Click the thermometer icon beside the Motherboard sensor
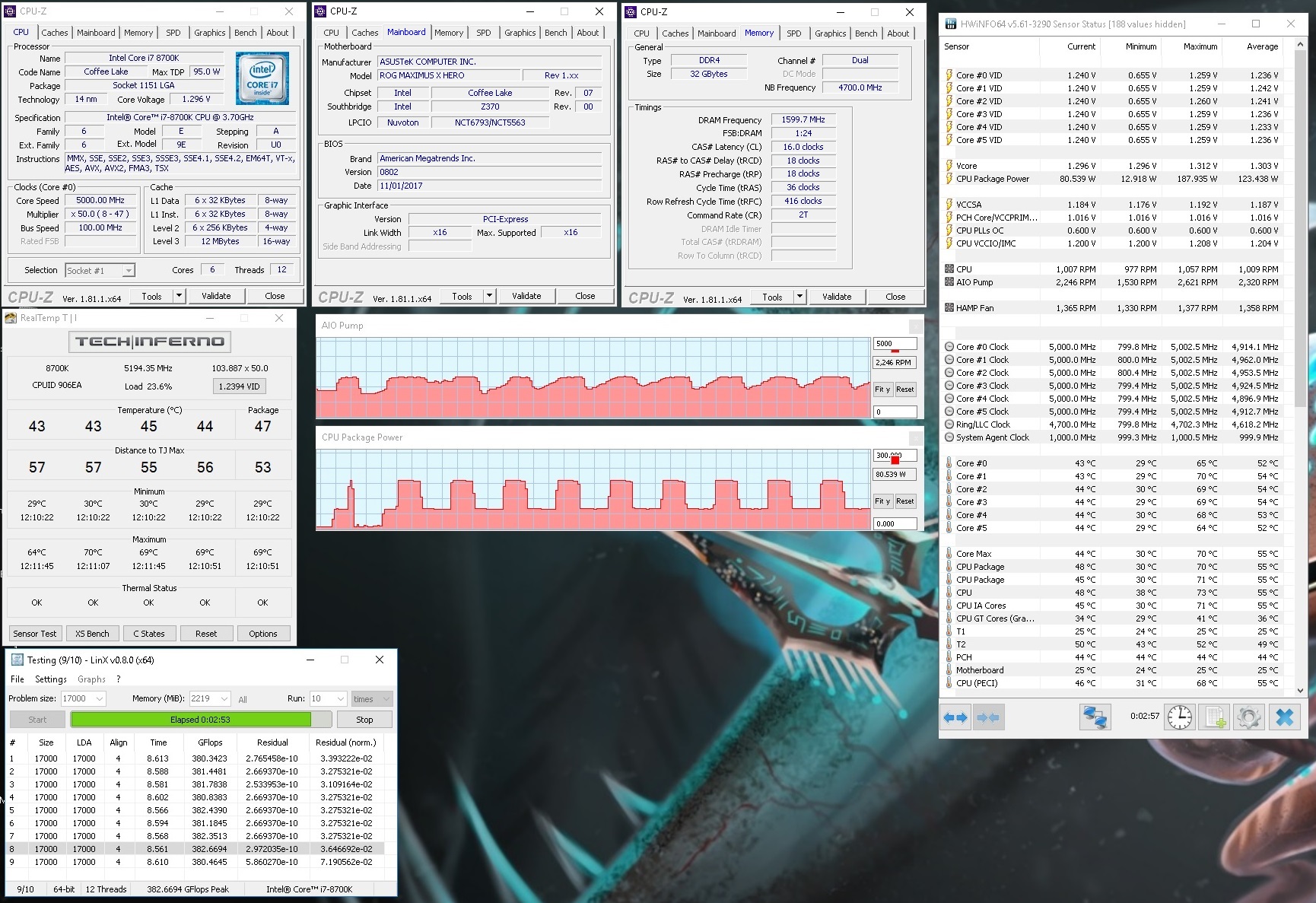1316x903 pixels. coord(949,670)
